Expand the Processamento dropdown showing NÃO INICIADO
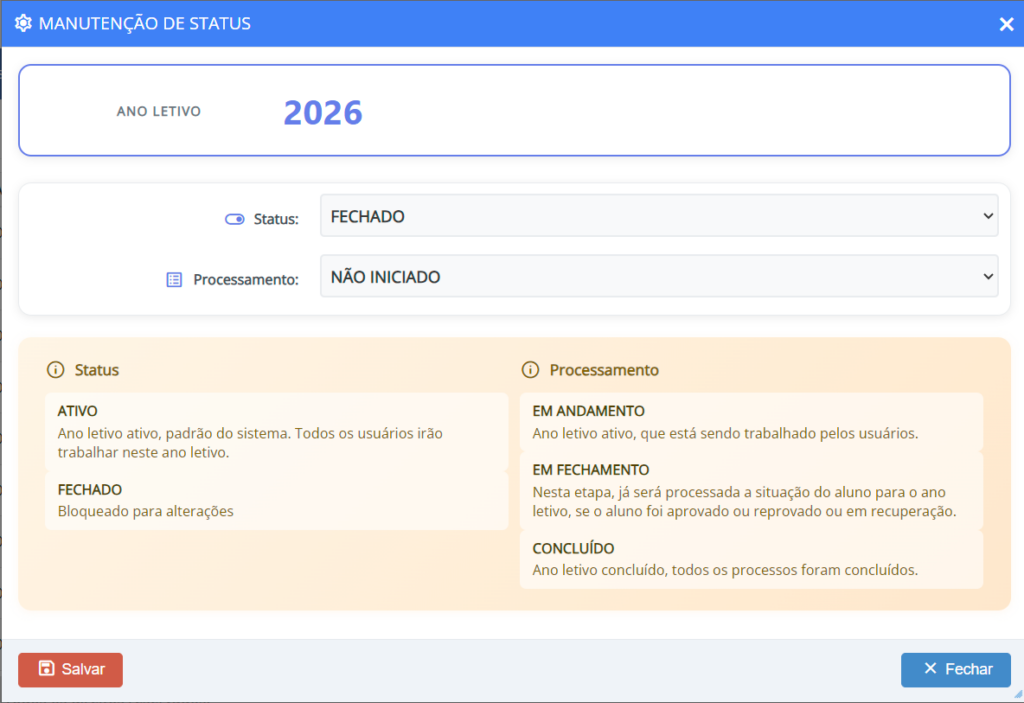The height and width of the screenshot is (703, 1024). pos(658,277)
